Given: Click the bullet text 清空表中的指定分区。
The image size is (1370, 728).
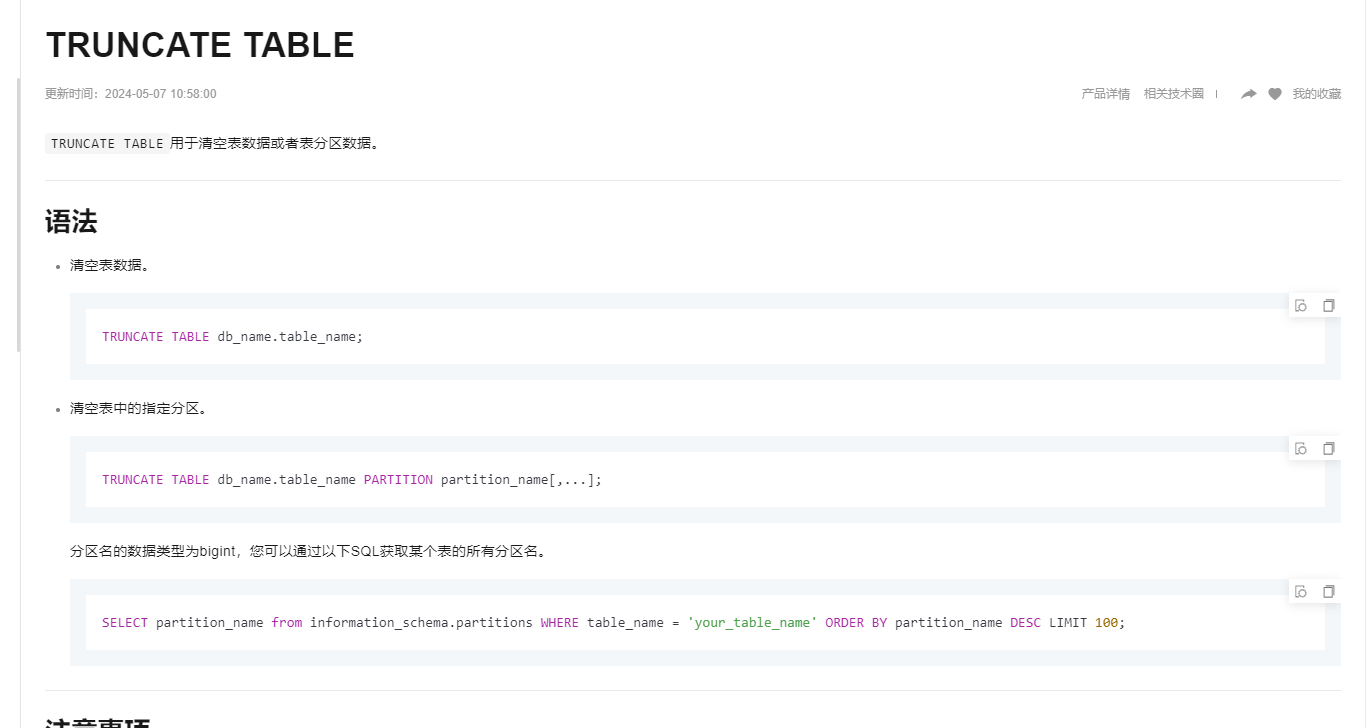Looking at the screenshot, I should pyautogui.click(x=138, y=409).
